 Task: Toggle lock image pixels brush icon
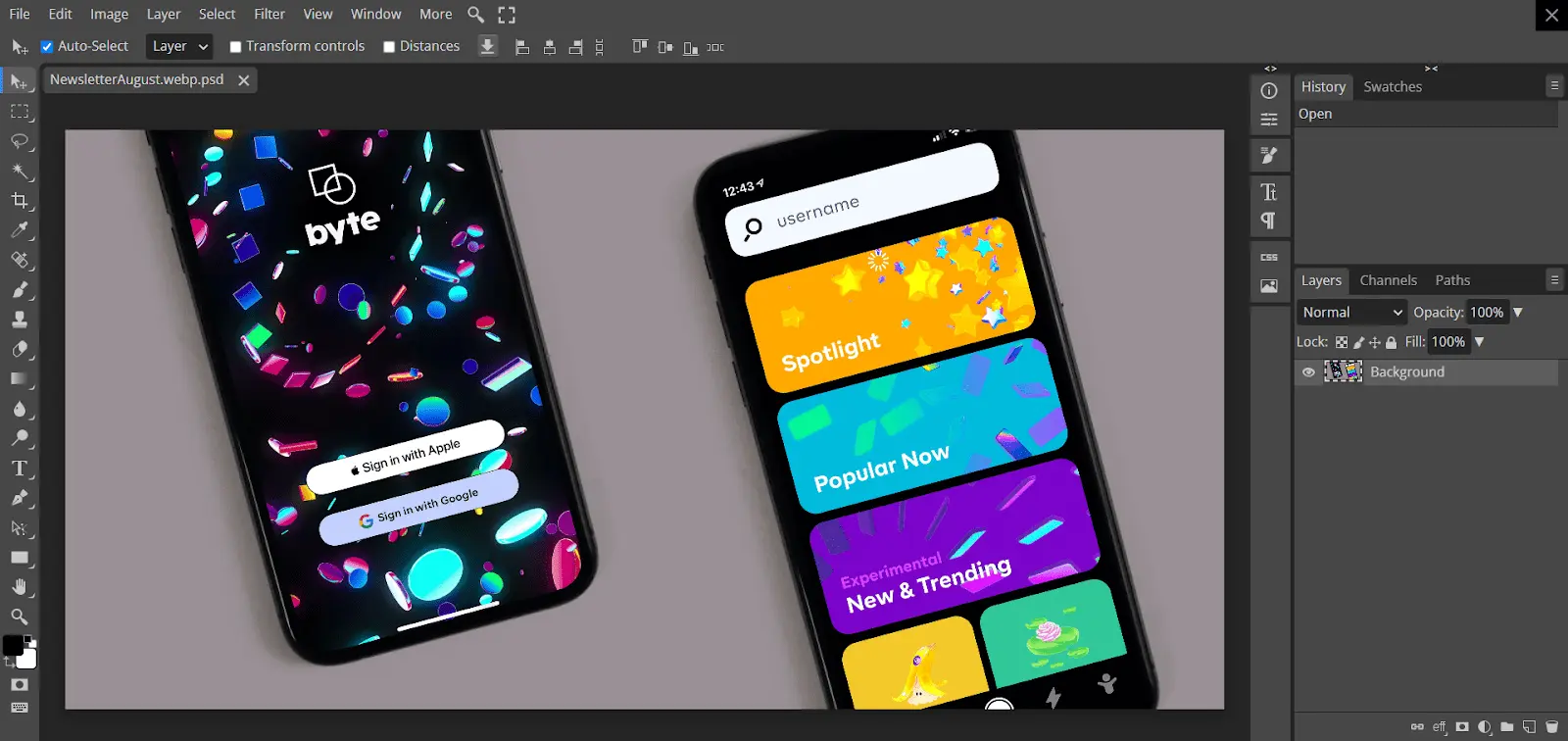click(1358, 342)
